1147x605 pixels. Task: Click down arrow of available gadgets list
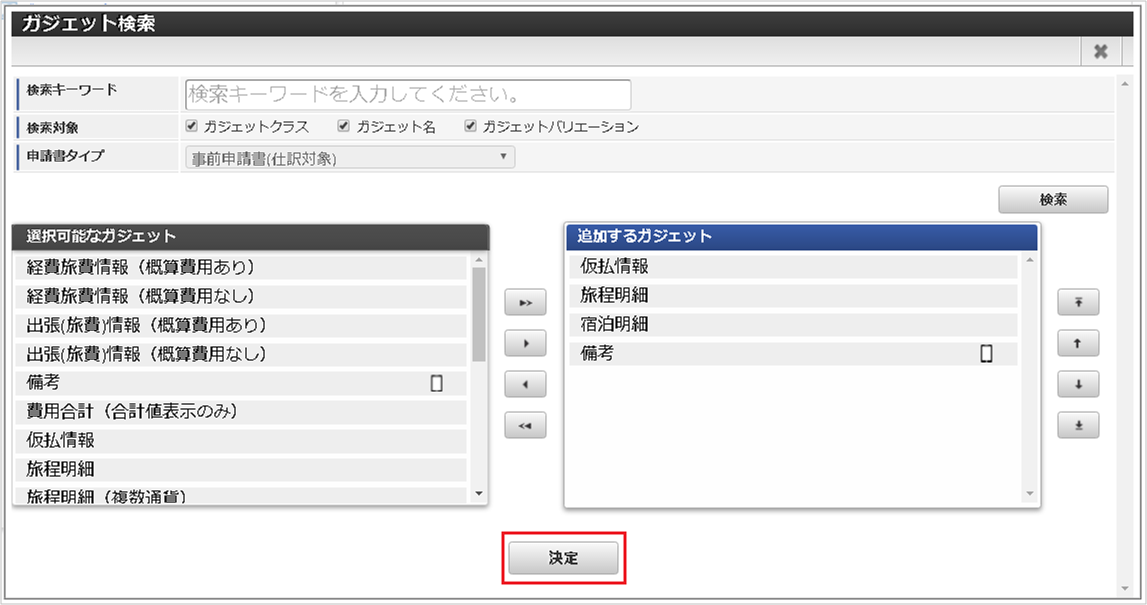pyautogui.click(x=479, y=494)
